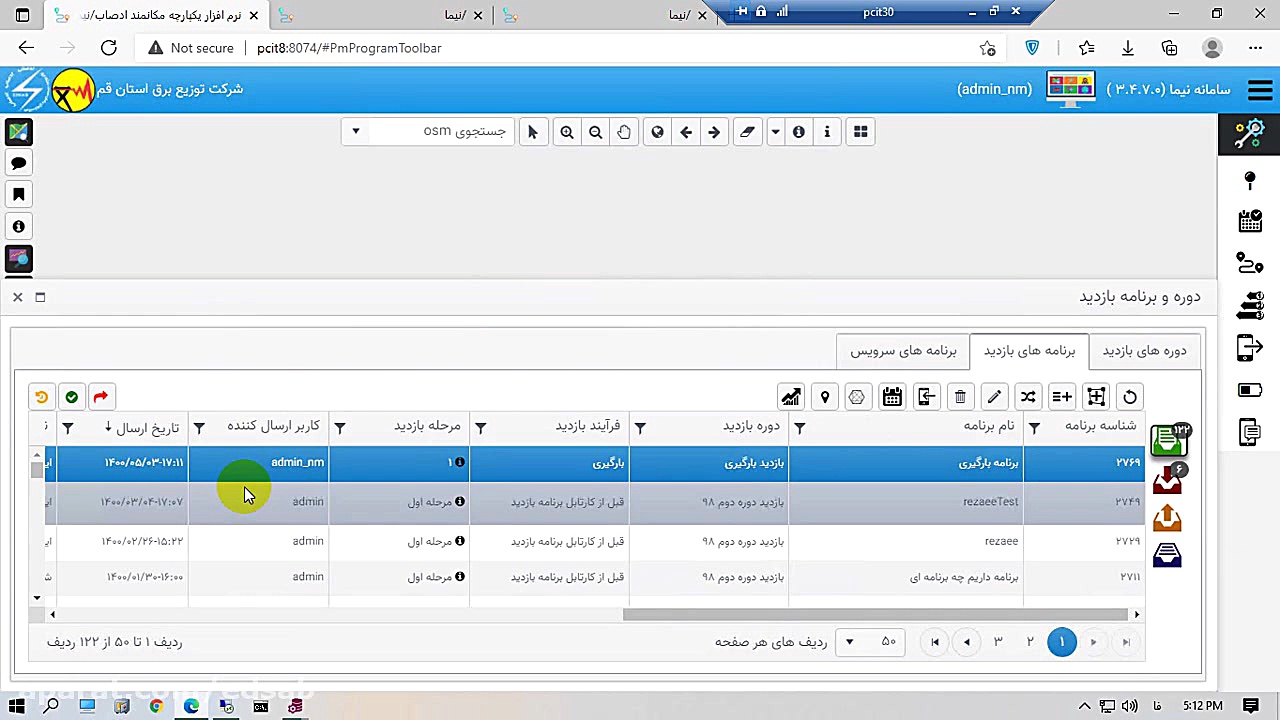Click the trash delete program icon
This screenshot has height=720, width=1280.
[x=960, y=397]
